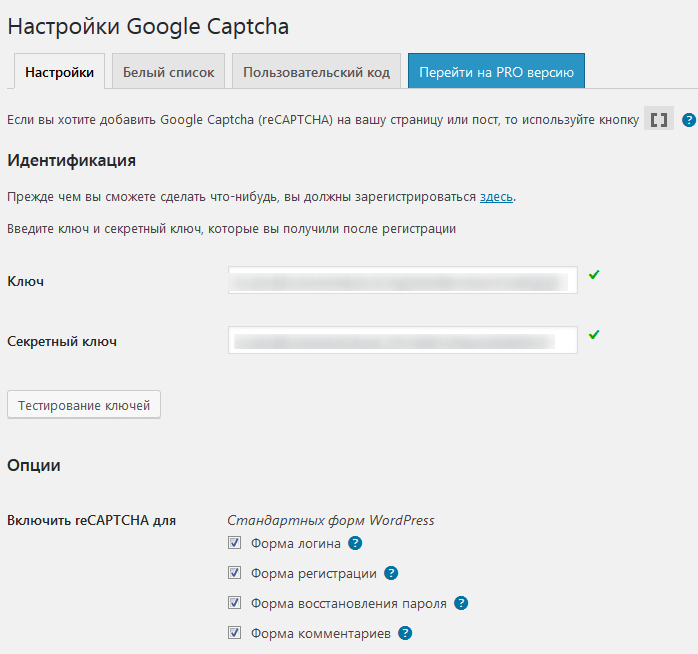Toggle the Форма комментариев checkbox

pyautogui.click(x=235, y=633)
